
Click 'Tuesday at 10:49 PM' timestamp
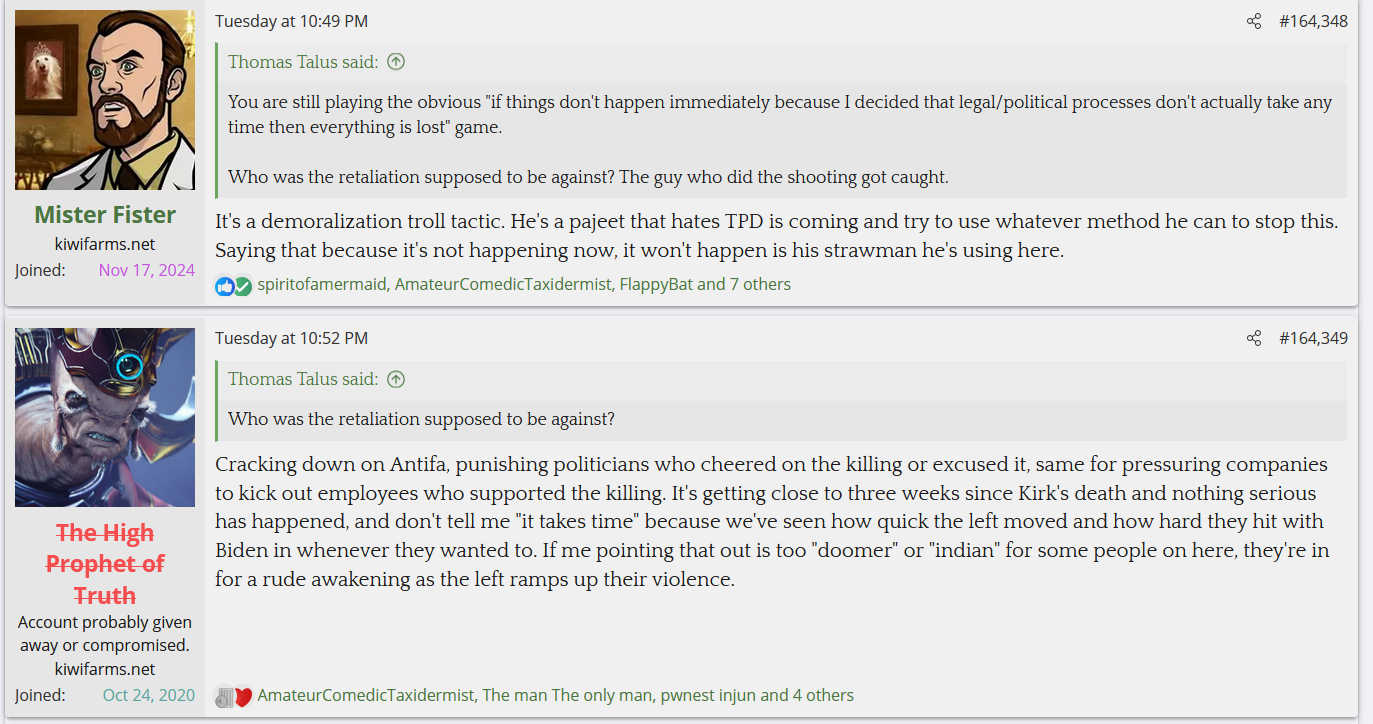(x=291, y=21)
